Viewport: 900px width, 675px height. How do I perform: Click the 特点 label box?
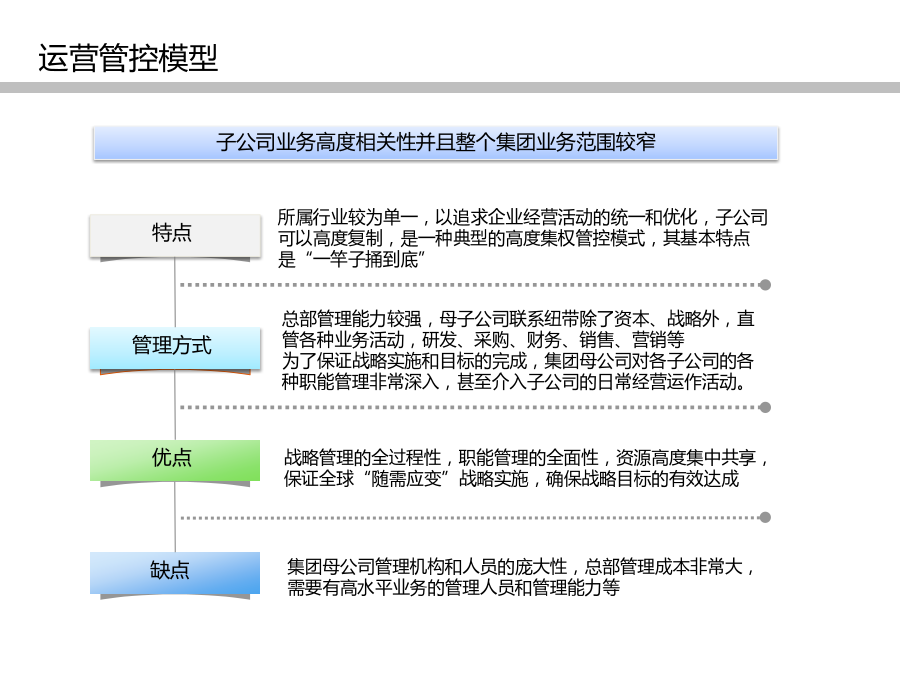(x=174, y=235)
